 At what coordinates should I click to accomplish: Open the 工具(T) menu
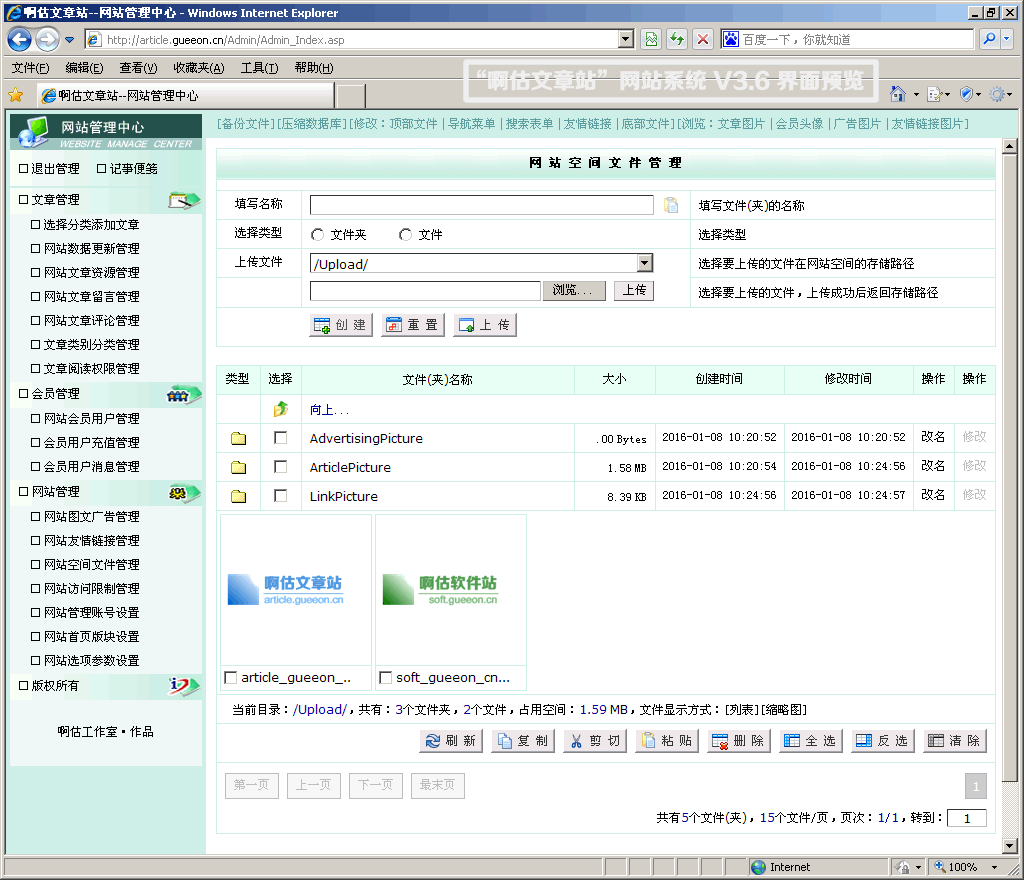[259, 68]
